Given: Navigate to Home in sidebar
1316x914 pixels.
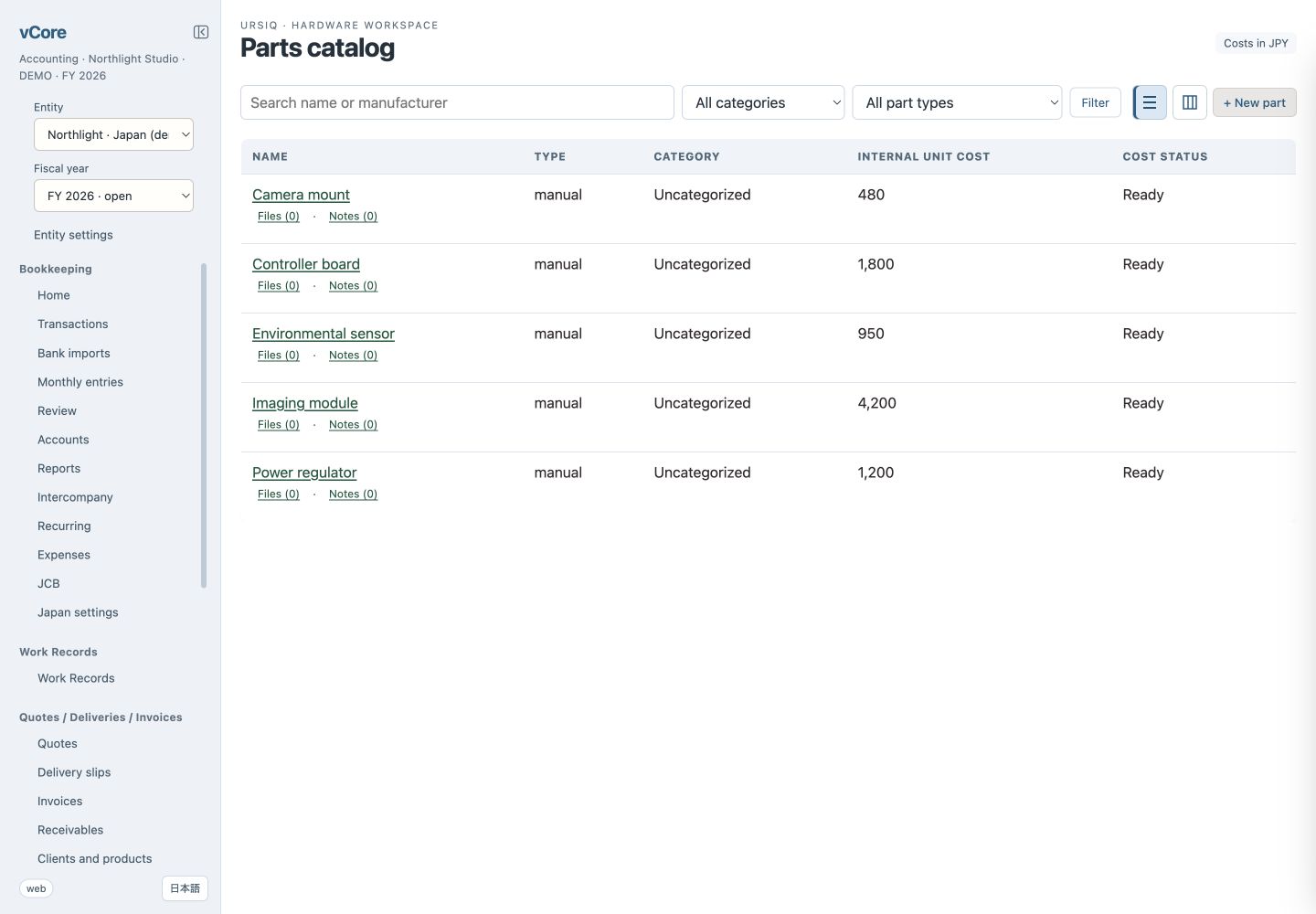Looking at the screenshot, I should tap(54, 295).
